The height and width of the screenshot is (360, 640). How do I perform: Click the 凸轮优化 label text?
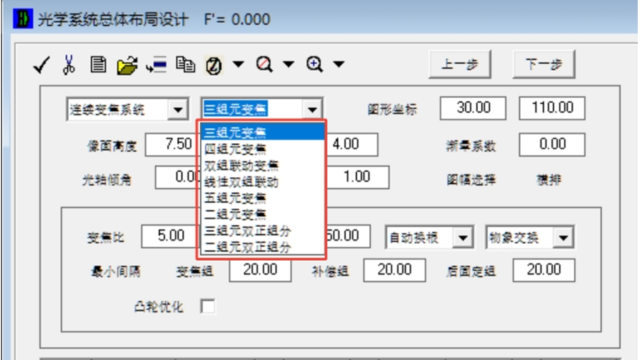pyautogui.click(x=159, y=307)
